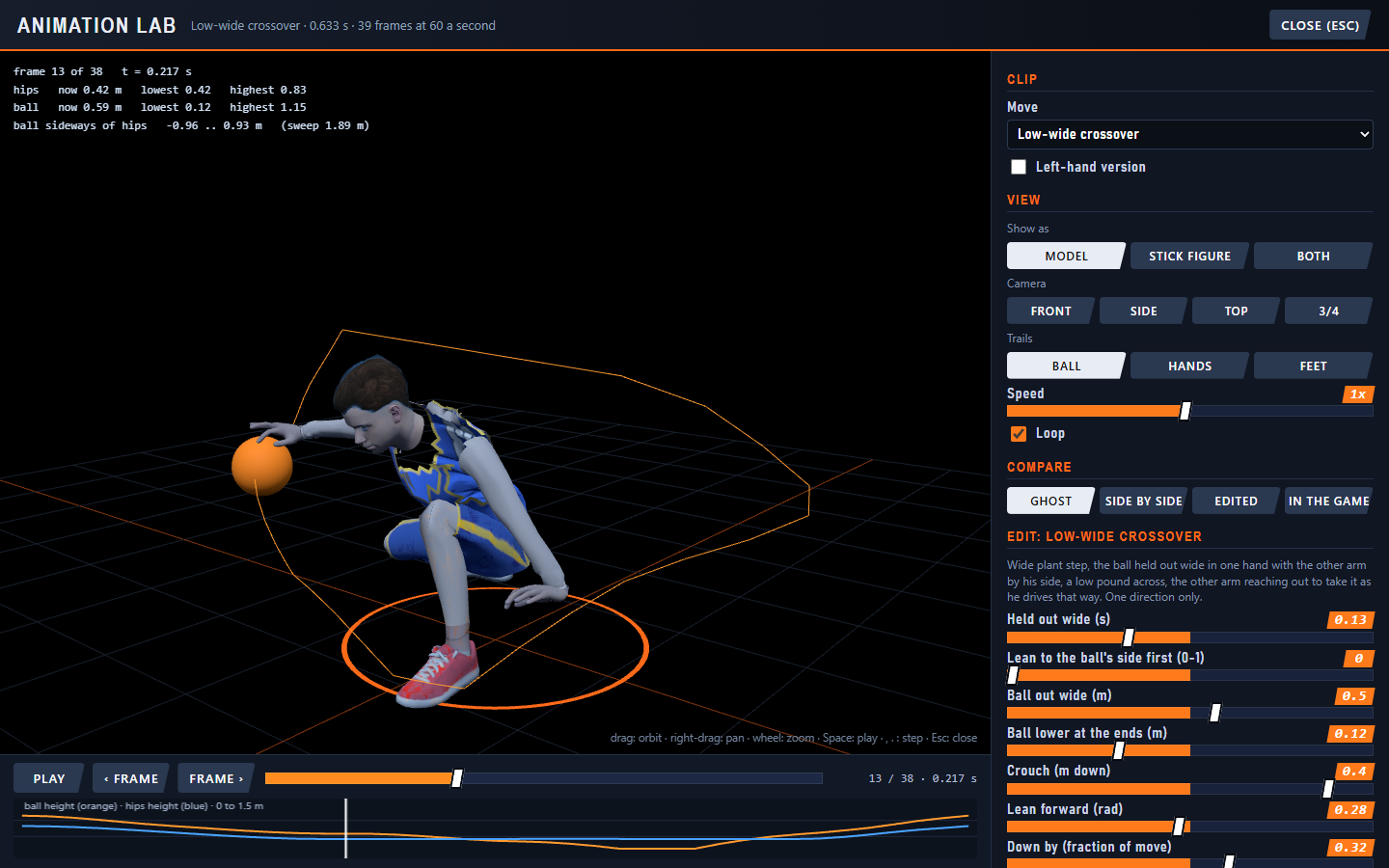Select HANDS trails
The width and height of the screenshot is (1389, 868).
[1189, 366]
